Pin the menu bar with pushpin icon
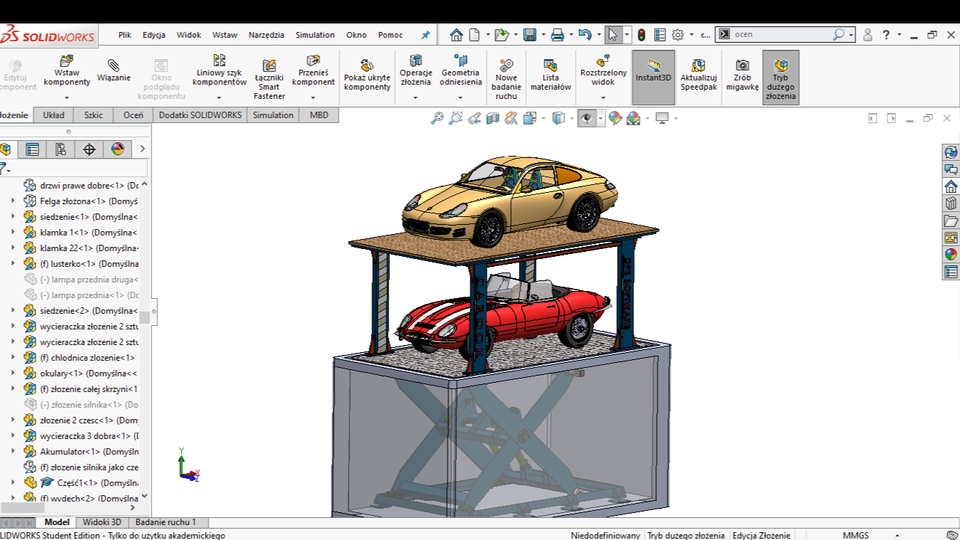960x540 pixels. pos(426,35)
